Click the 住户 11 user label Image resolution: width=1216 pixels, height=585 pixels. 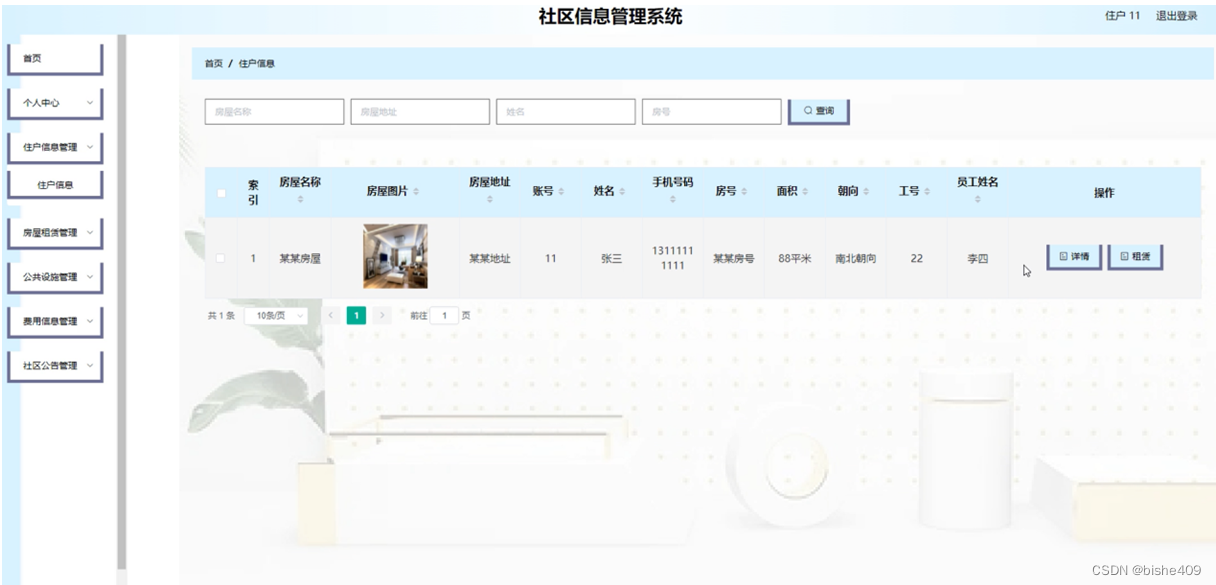(x=1122, y=16)
